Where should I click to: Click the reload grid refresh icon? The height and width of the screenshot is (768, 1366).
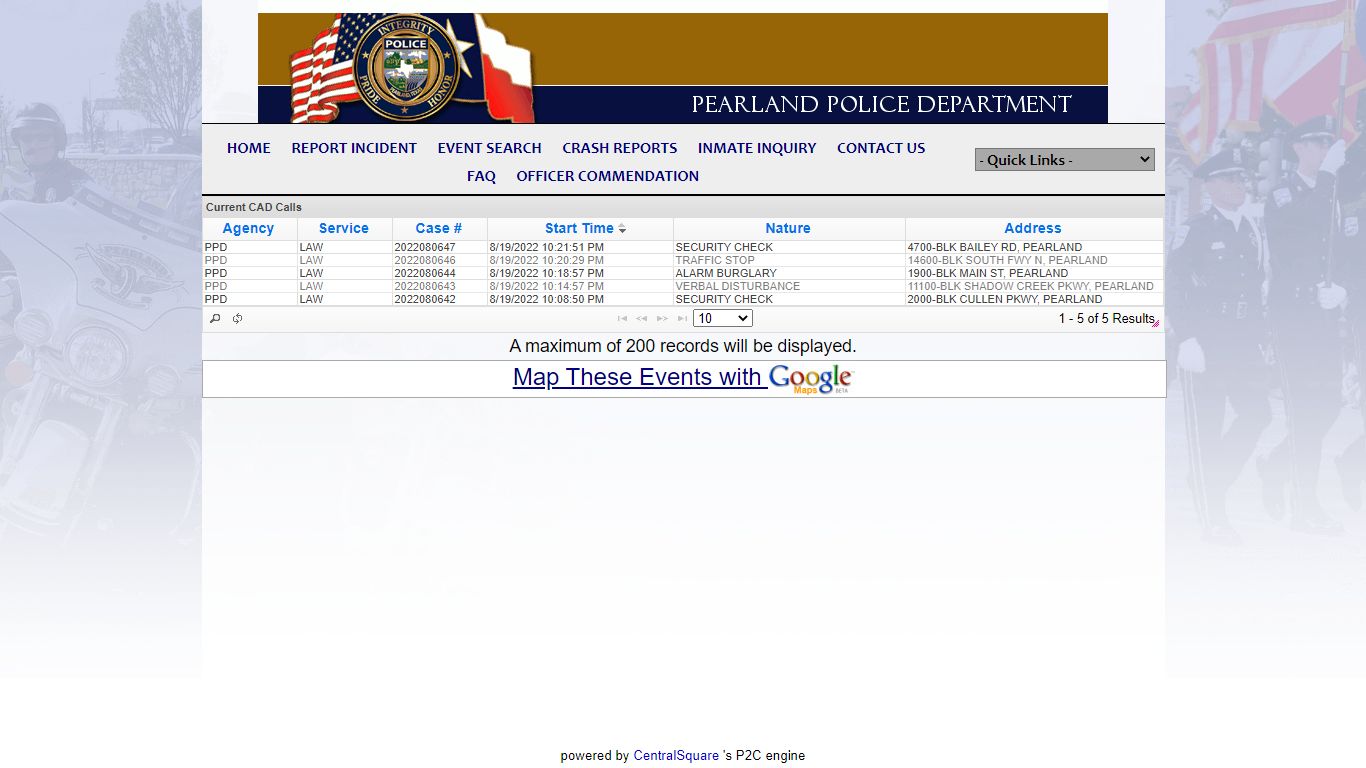click(237, 319)
